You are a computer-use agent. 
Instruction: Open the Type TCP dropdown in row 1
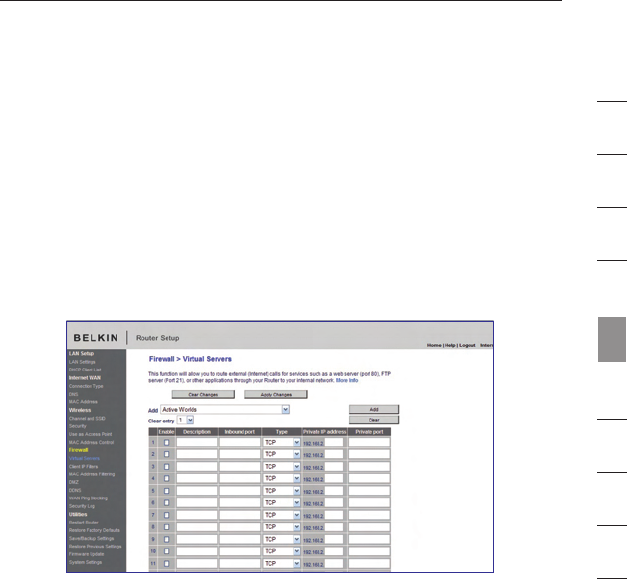coord(282,443)
